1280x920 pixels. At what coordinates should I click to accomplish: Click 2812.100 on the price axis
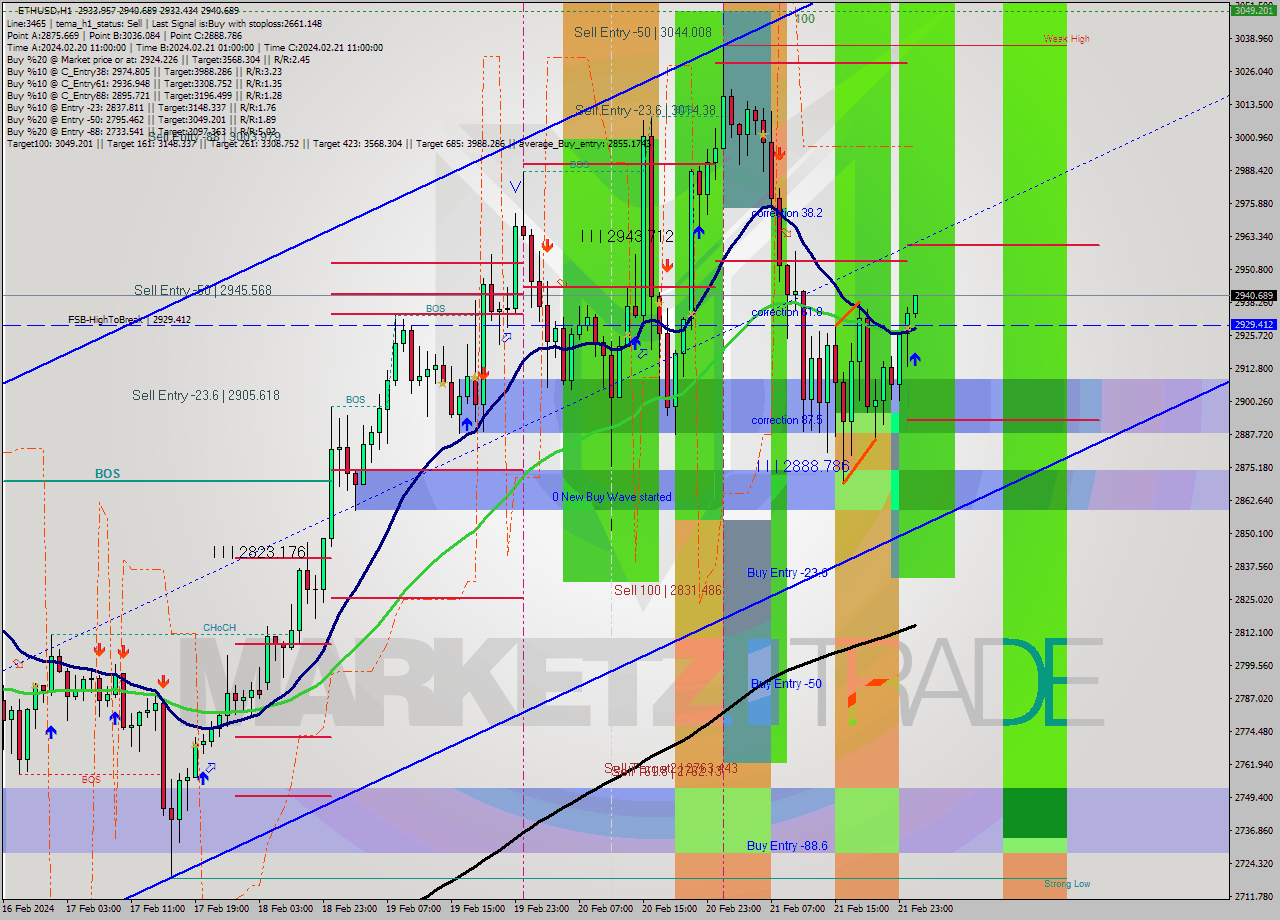(1254, 632)
